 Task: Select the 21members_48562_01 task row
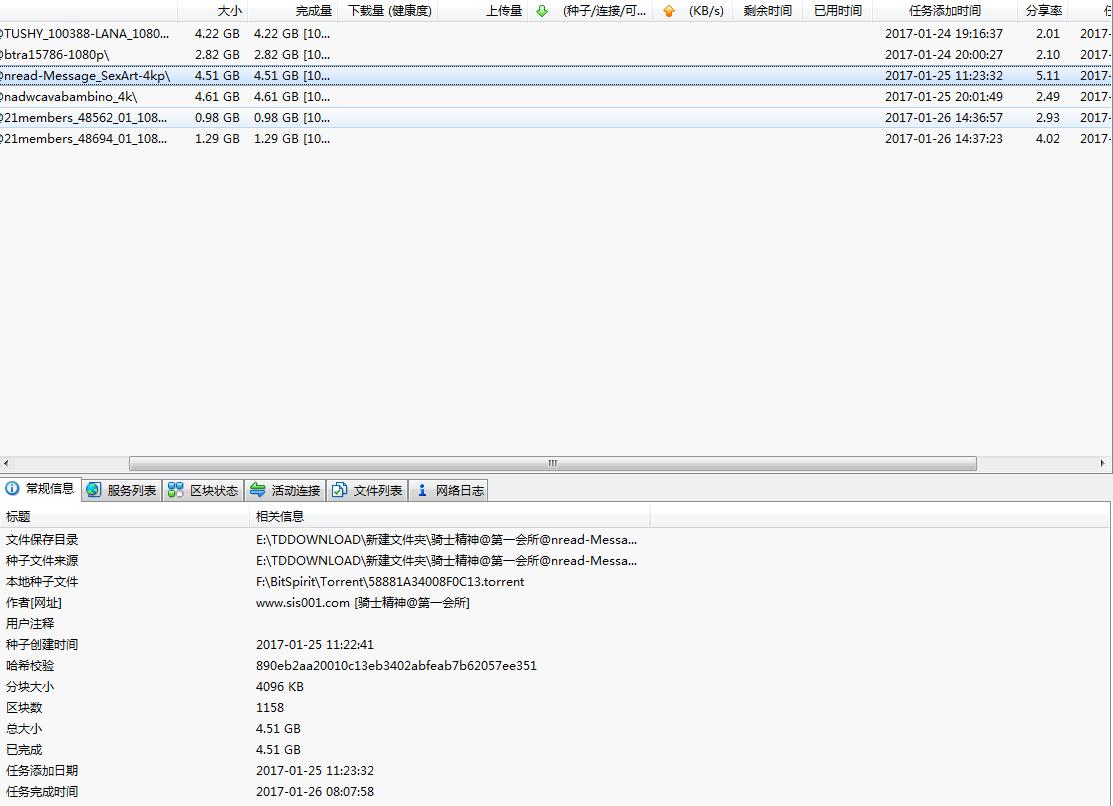click(x=85, y=118)
